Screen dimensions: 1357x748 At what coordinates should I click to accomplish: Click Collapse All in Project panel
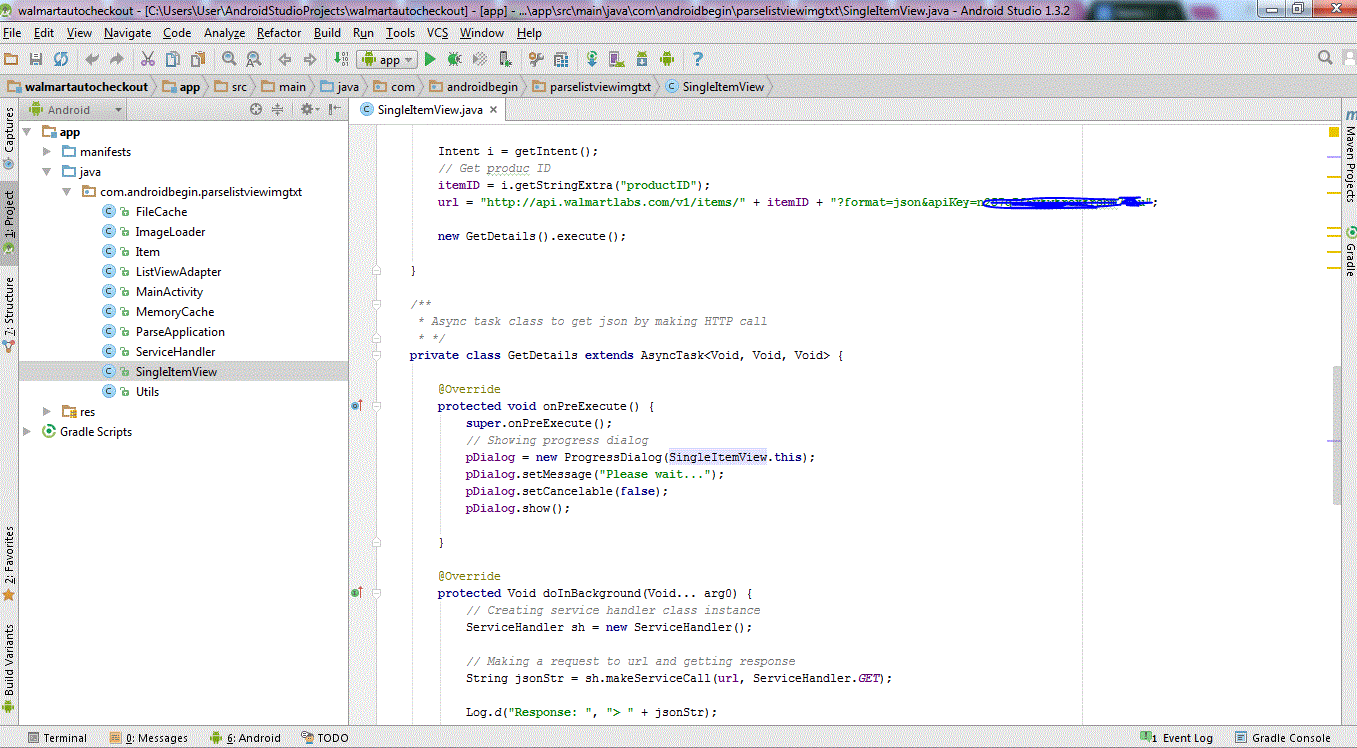pos(277,110)
